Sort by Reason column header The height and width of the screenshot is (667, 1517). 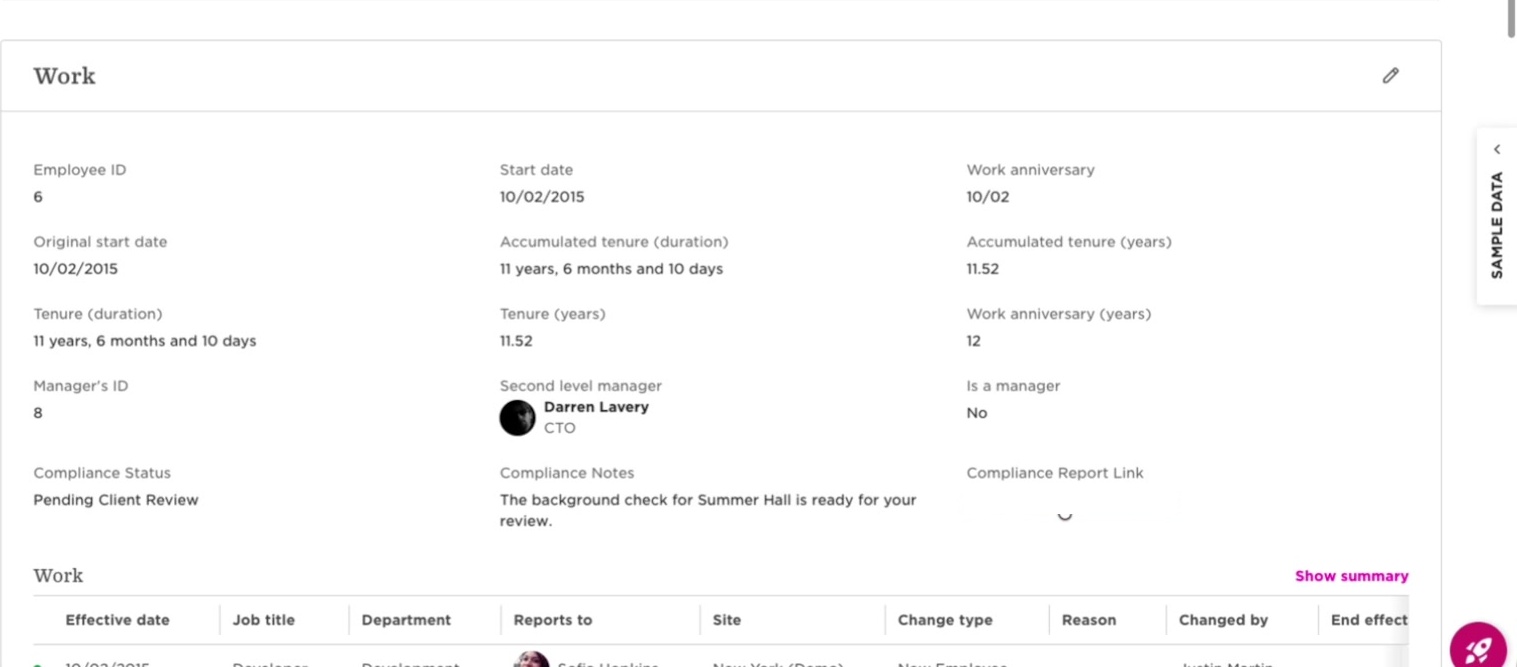(x=1089, y=620)
